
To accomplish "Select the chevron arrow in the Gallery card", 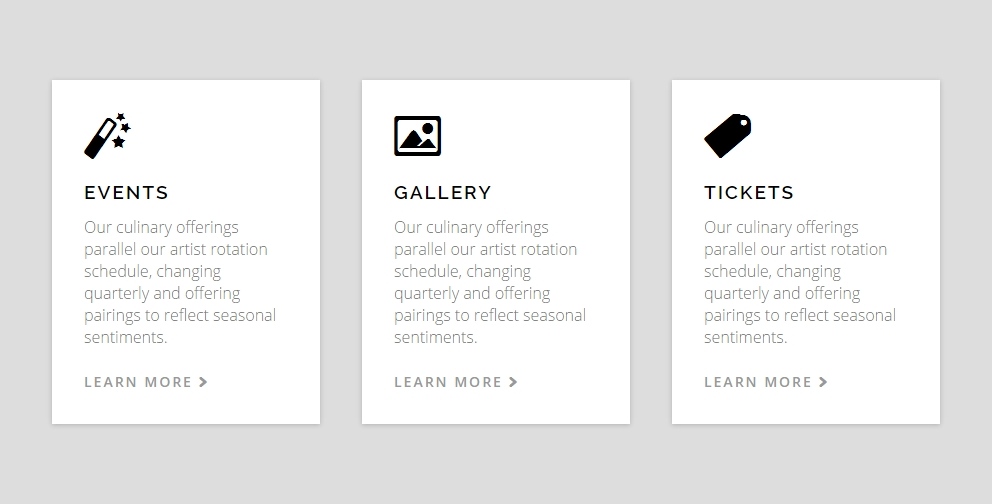I will click(513, 382).
